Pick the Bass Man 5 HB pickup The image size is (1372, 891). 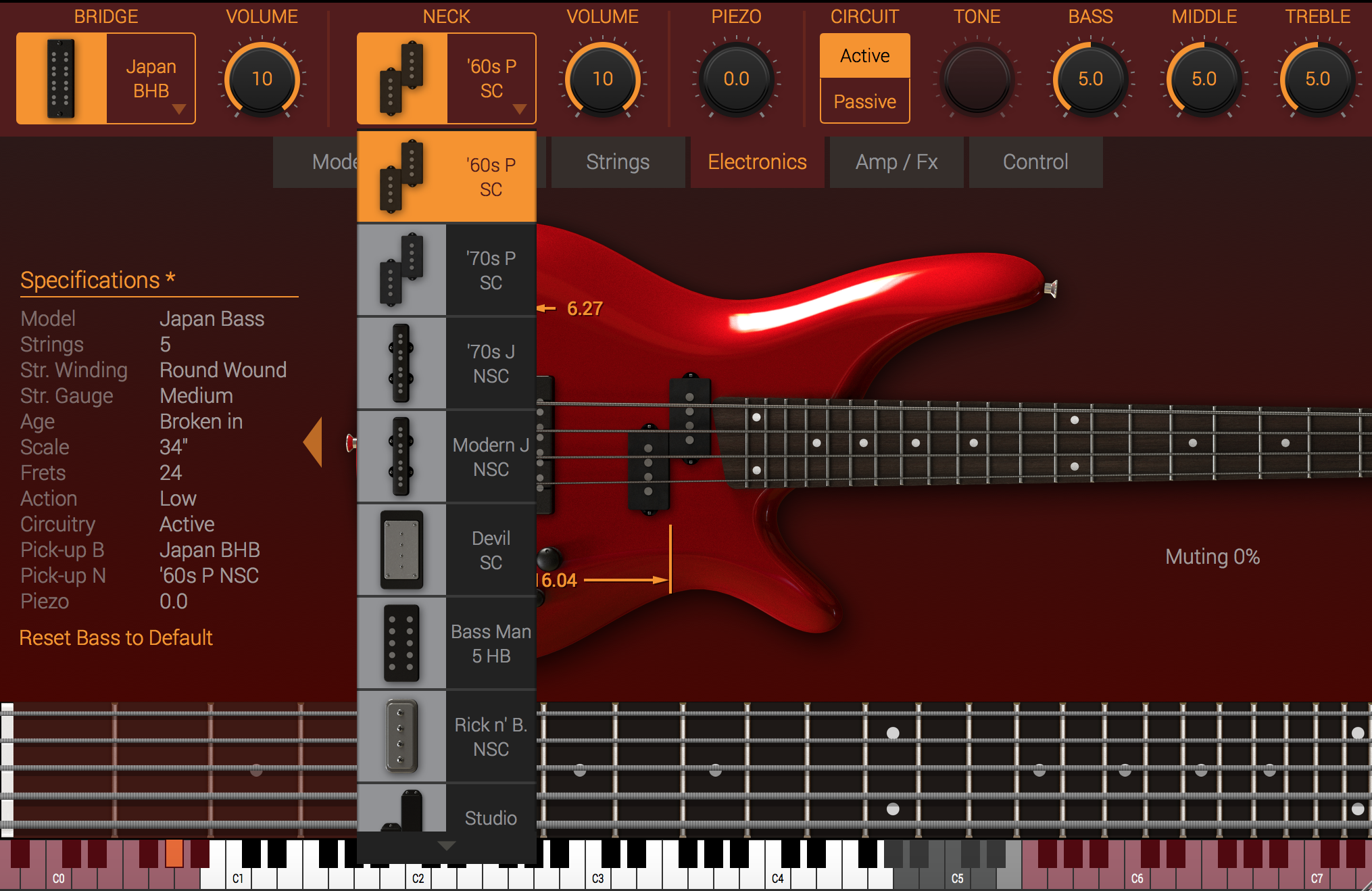(x=446, y=644)
